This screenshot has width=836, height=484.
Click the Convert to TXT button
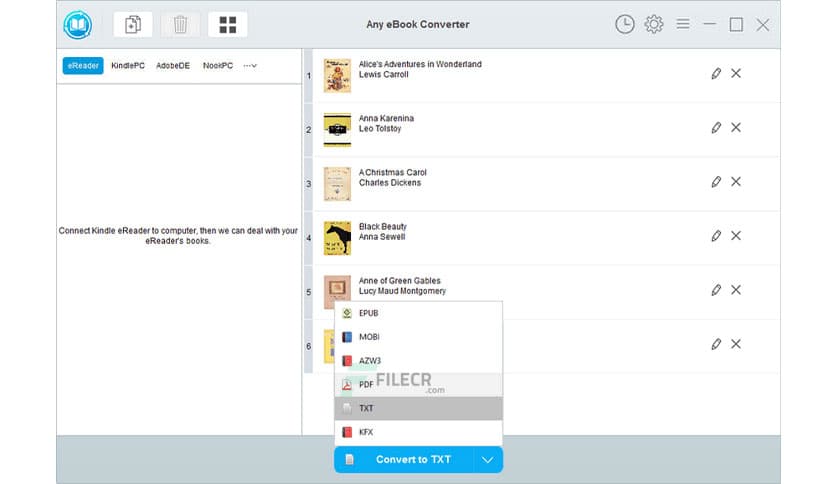pos(404,459)
